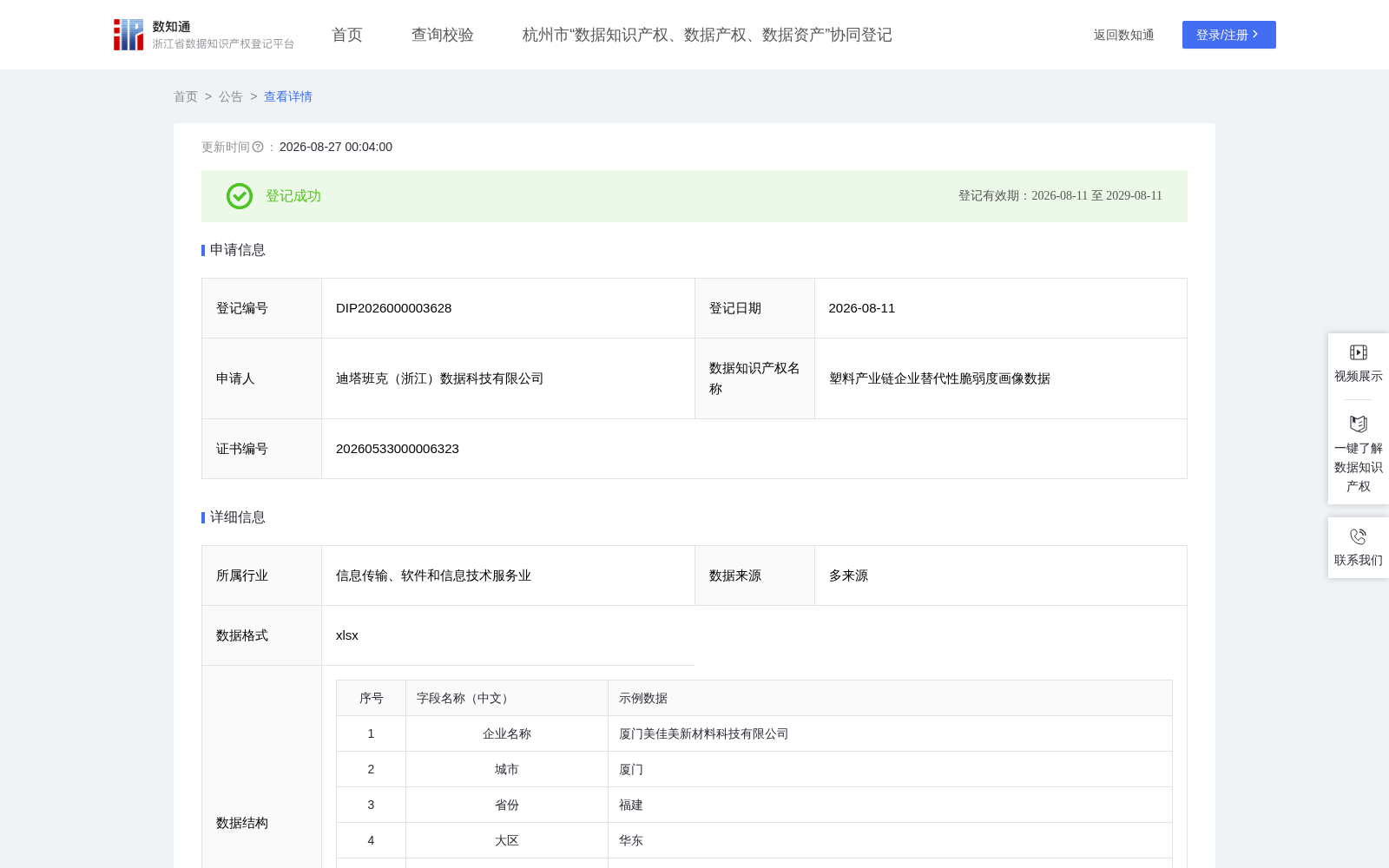Image resolution: width=1389 pixels, height=868 pixels.
Task: Select registration date 2026-08-11 cell
Action: point(1000,308)
